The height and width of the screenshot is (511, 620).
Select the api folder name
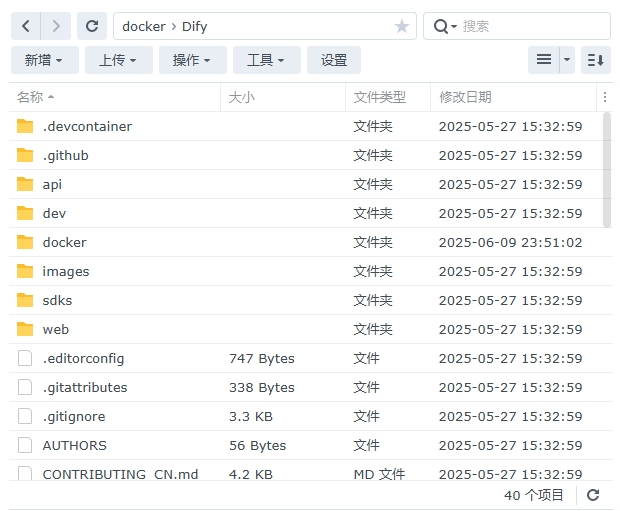pos(52,185)
